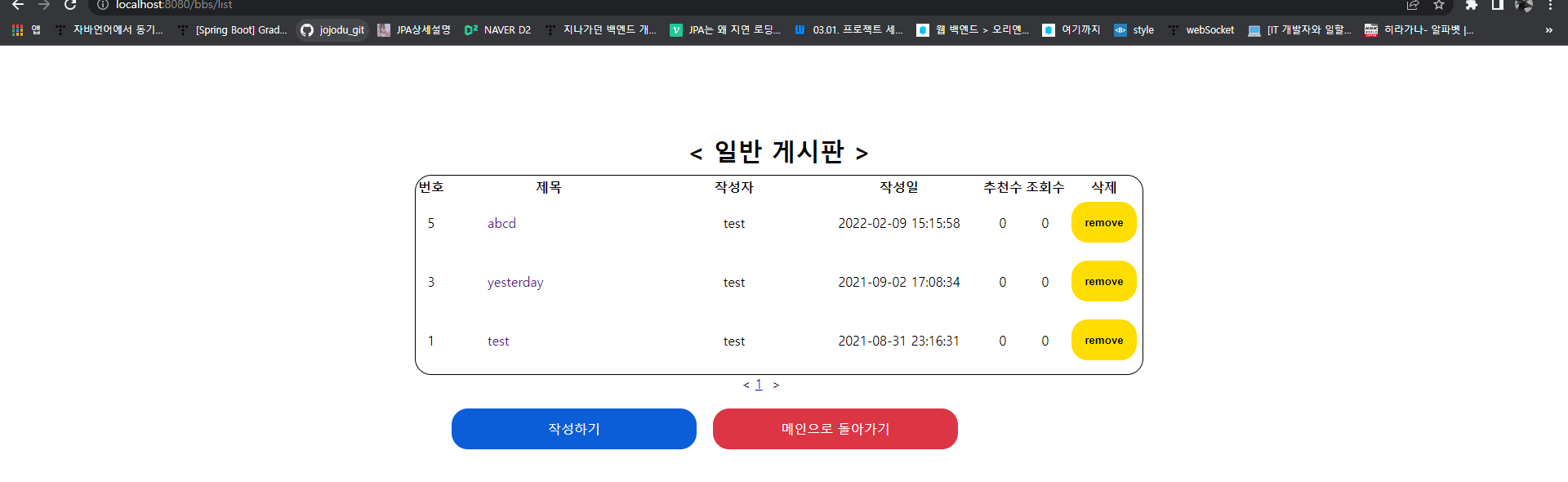1568x482 pixels.
Task: Open the [IT 개발자와 일할... bookmark
Action: 1300,30
